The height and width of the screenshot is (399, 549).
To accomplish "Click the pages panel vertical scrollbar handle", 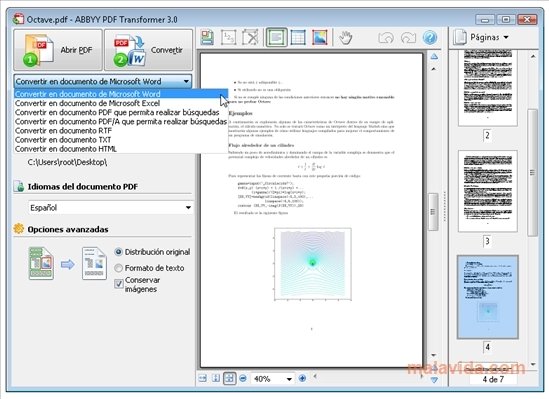I will point(533,173).
